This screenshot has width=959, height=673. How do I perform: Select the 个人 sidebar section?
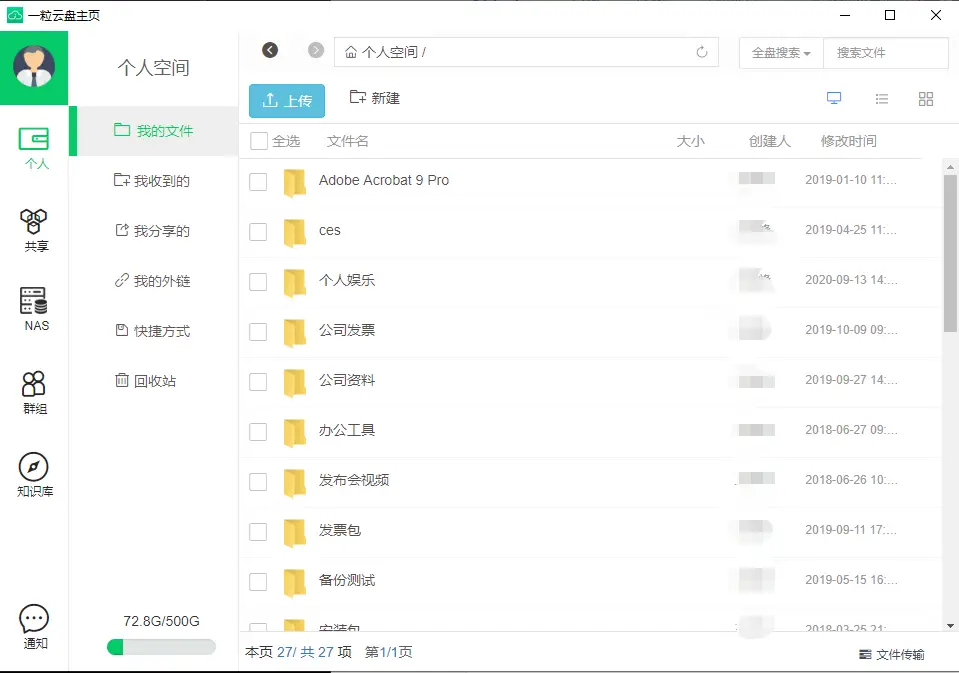[35, 147]
